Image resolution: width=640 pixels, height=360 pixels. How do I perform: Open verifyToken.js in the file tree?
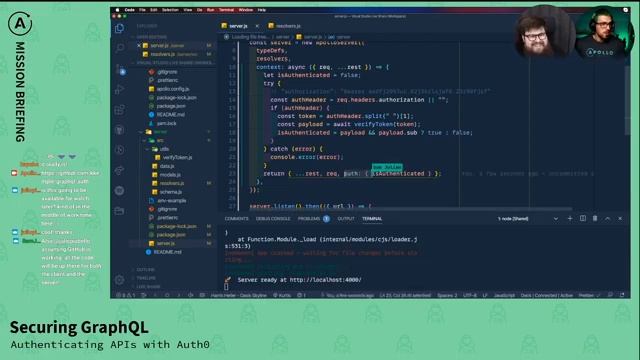coord(177,158)
